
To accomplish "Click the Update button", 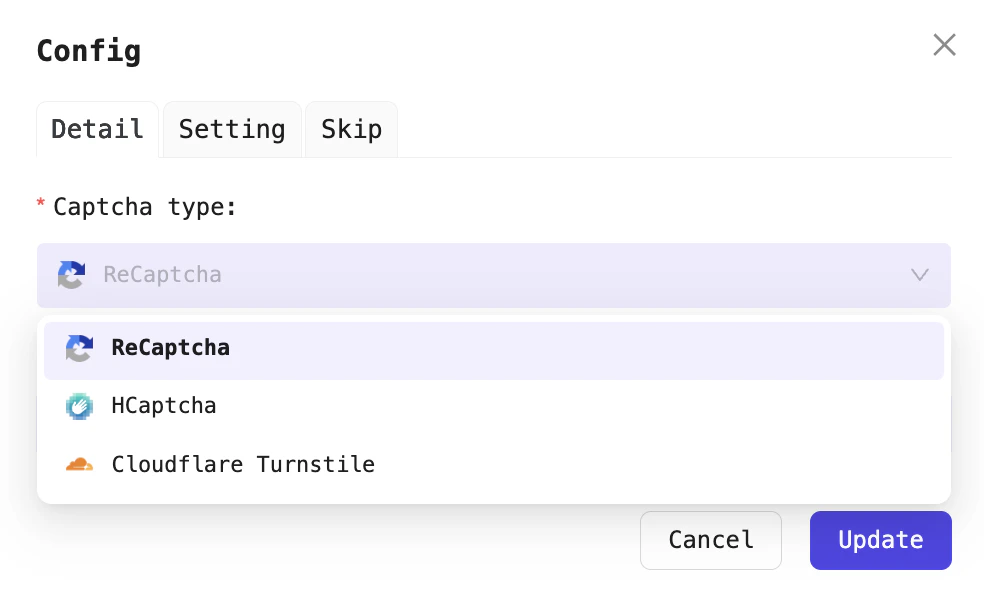I will click(880, 540).
